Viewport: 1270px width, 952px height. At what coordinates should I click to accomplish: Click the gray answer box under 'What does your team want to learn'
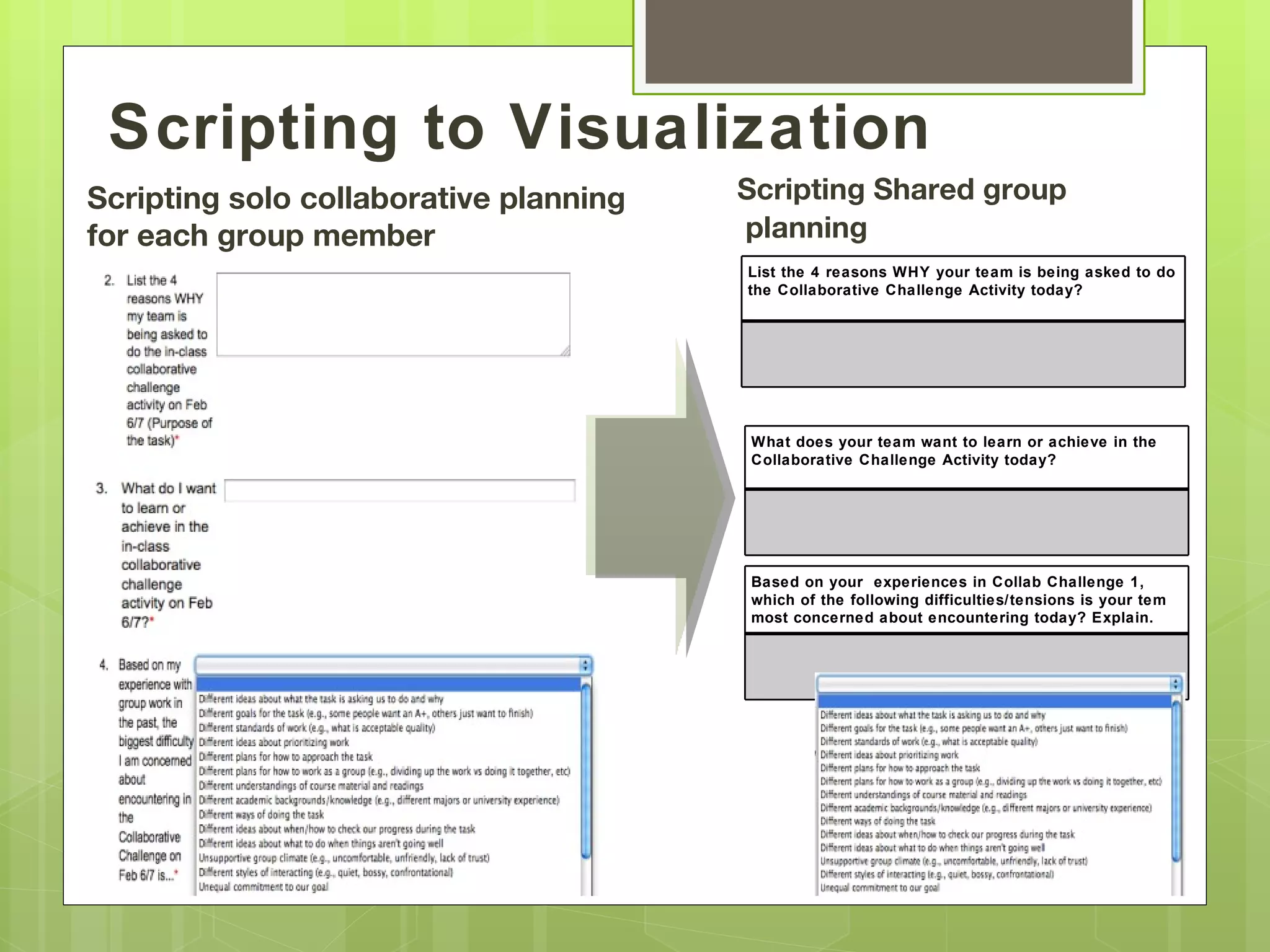point(966,522)
